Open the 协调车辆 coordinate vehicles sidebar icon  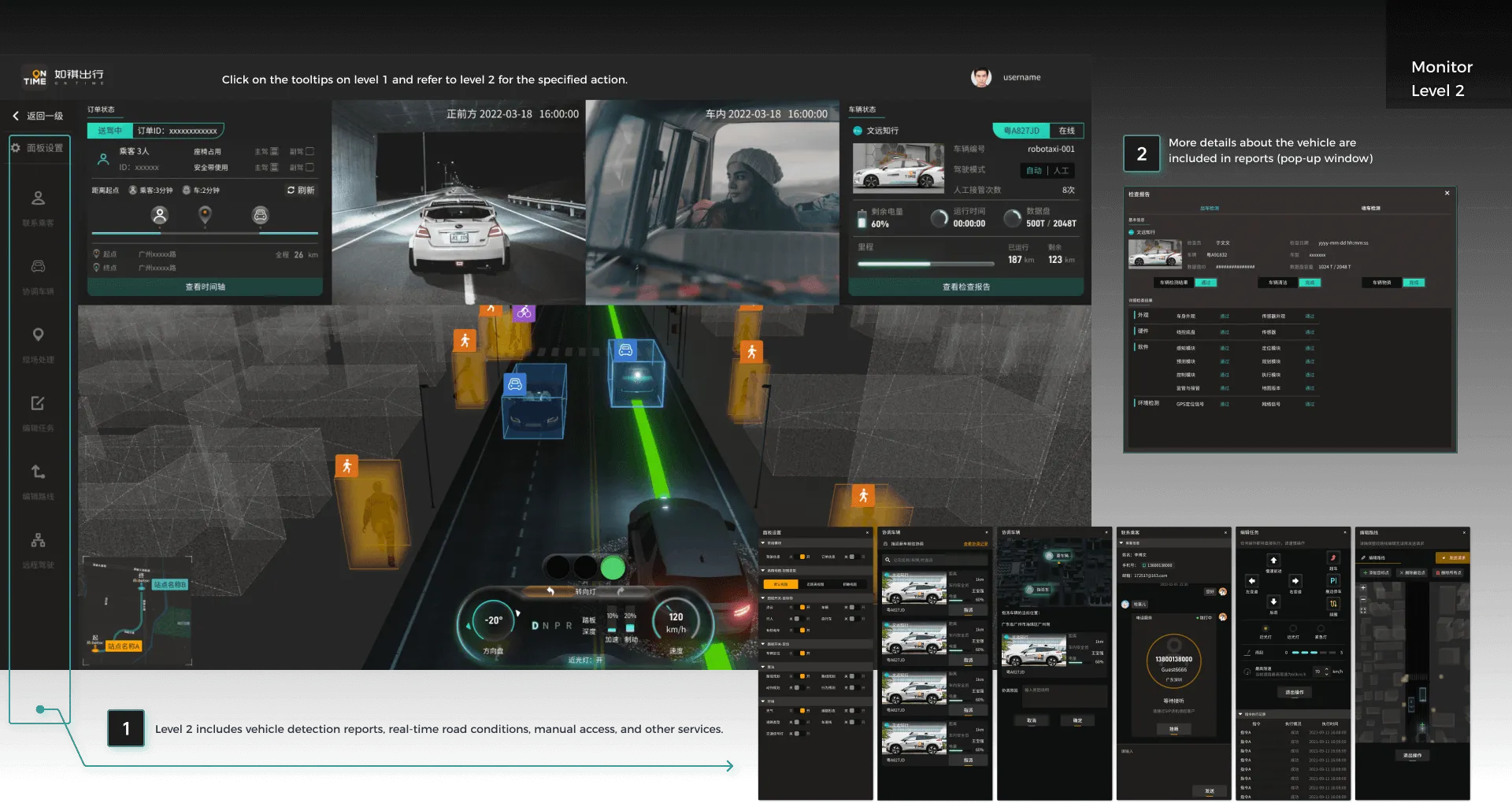pos(38,268)
